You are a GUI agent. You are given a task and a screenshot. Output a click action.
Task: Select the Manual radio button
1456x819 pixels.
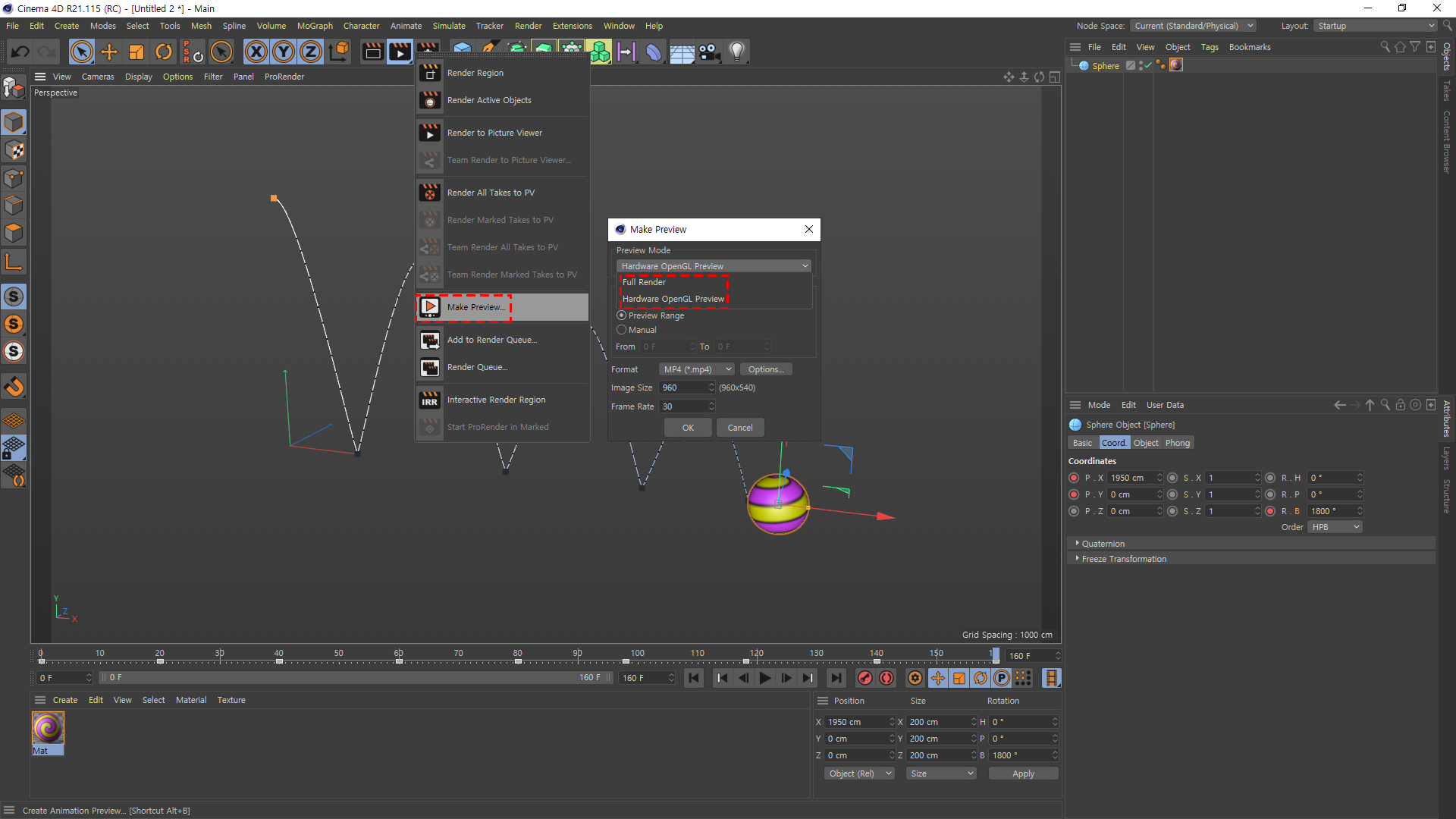(x=622, y=330)
